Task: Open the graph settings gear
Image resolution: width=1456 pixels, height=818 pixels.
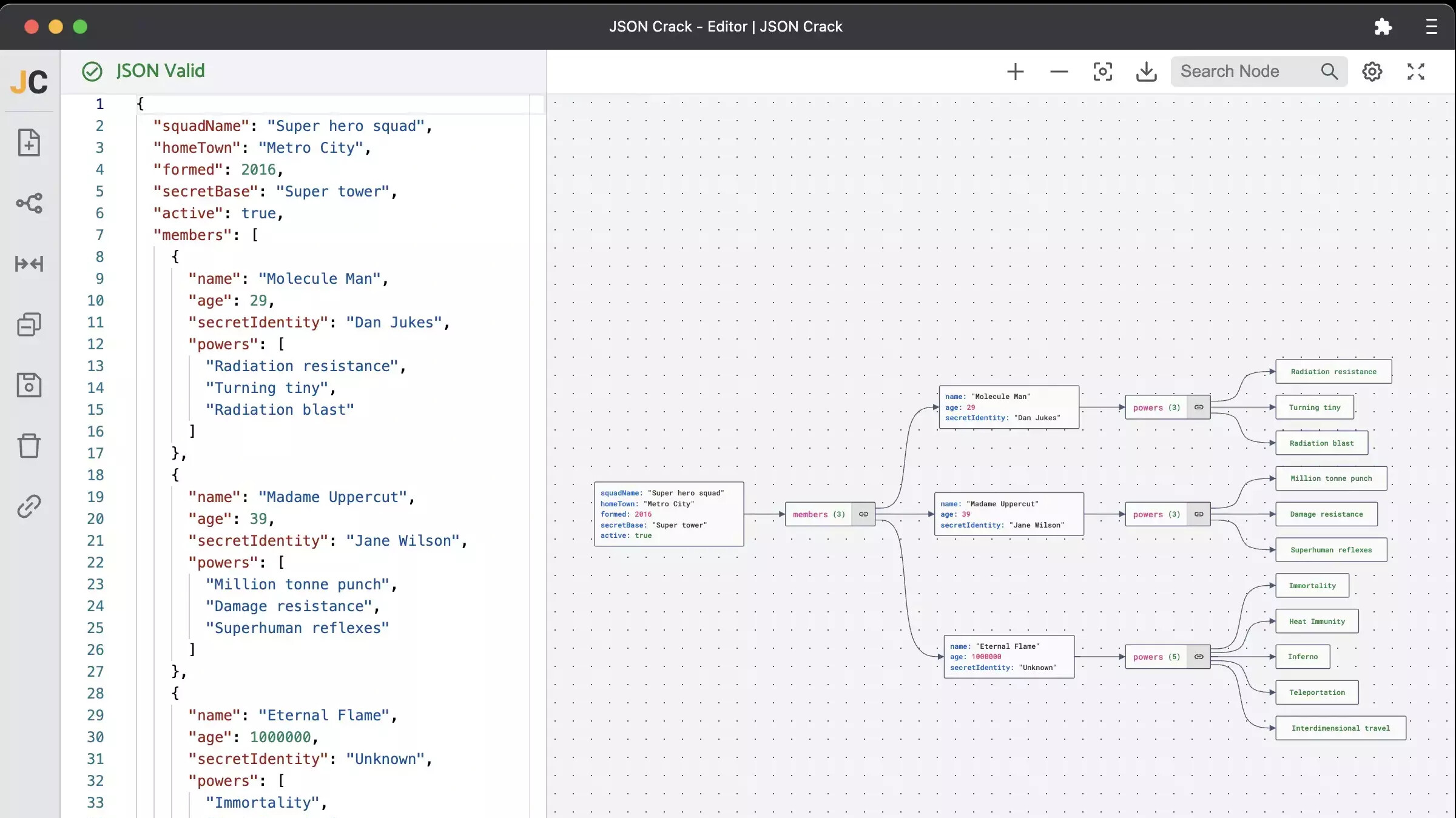Action: [x=1372, y=71]
